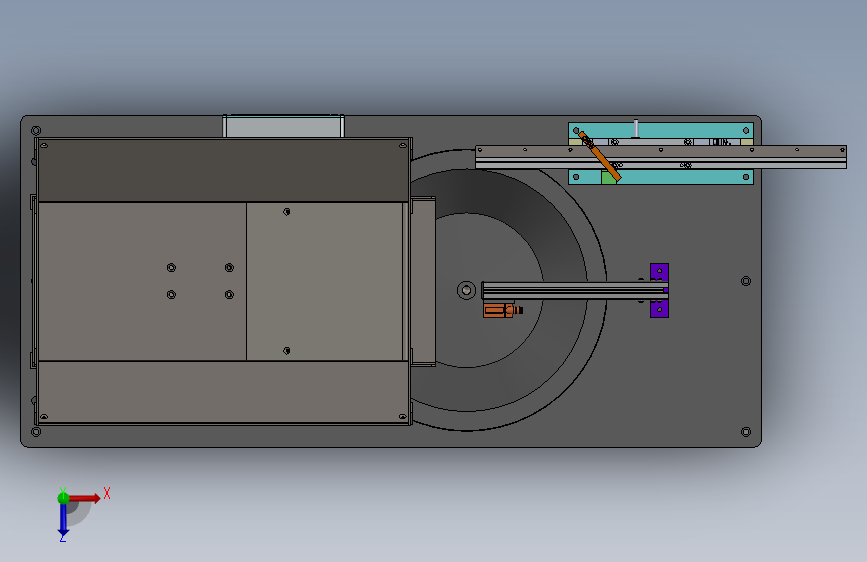Select the upper teal mounting plate
This screenshot has width=867, height=562.
click(x=661, y=131)
